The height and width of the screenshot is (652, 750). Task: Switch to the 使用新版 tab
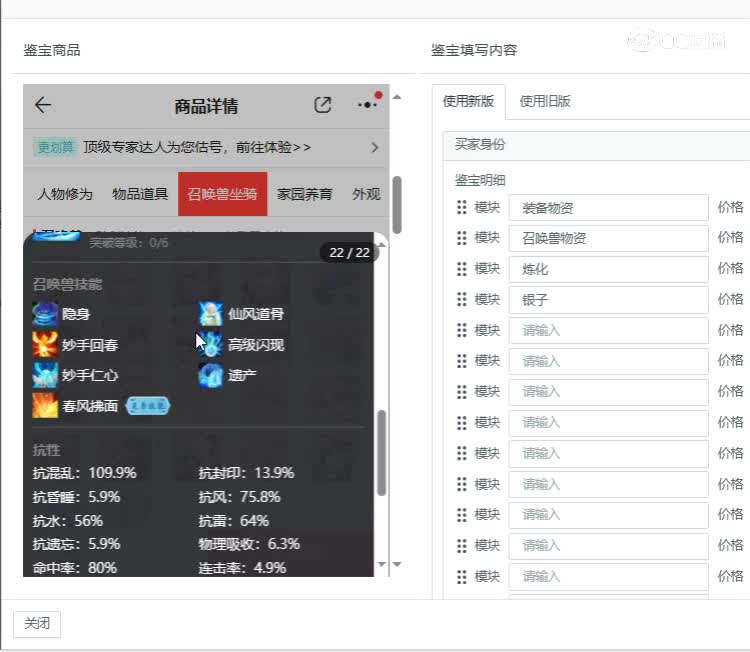(468, 101)
